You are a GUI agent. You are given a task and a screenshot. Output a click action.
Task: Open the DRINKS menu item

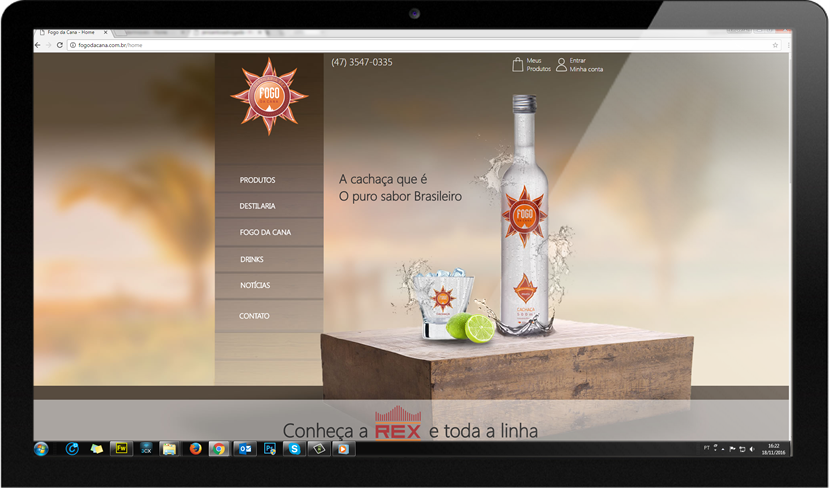point(252,259)
